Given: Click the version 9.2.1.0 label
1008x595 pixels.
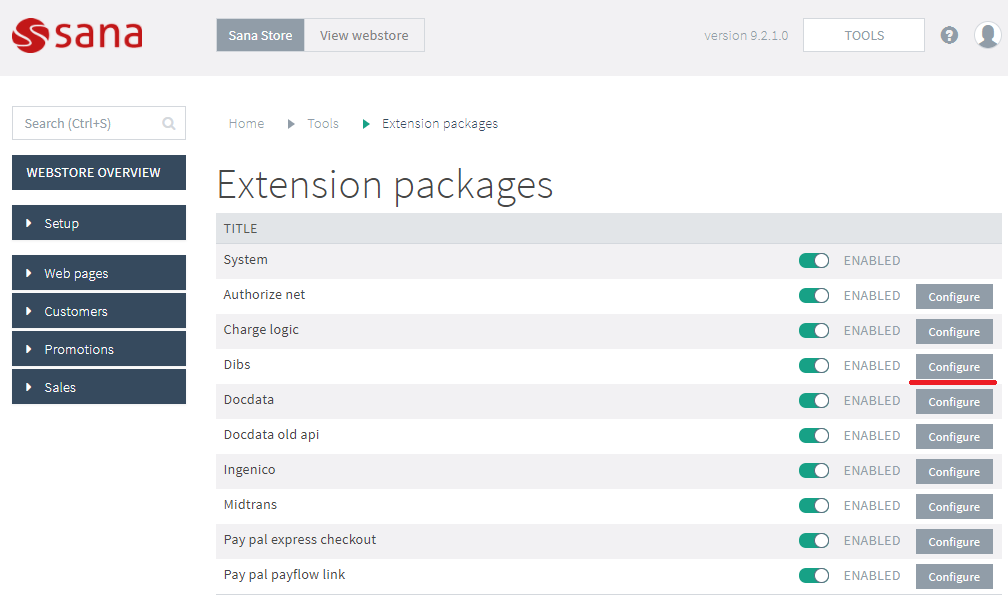Looking at the screenshot, I should coord(746,35).
